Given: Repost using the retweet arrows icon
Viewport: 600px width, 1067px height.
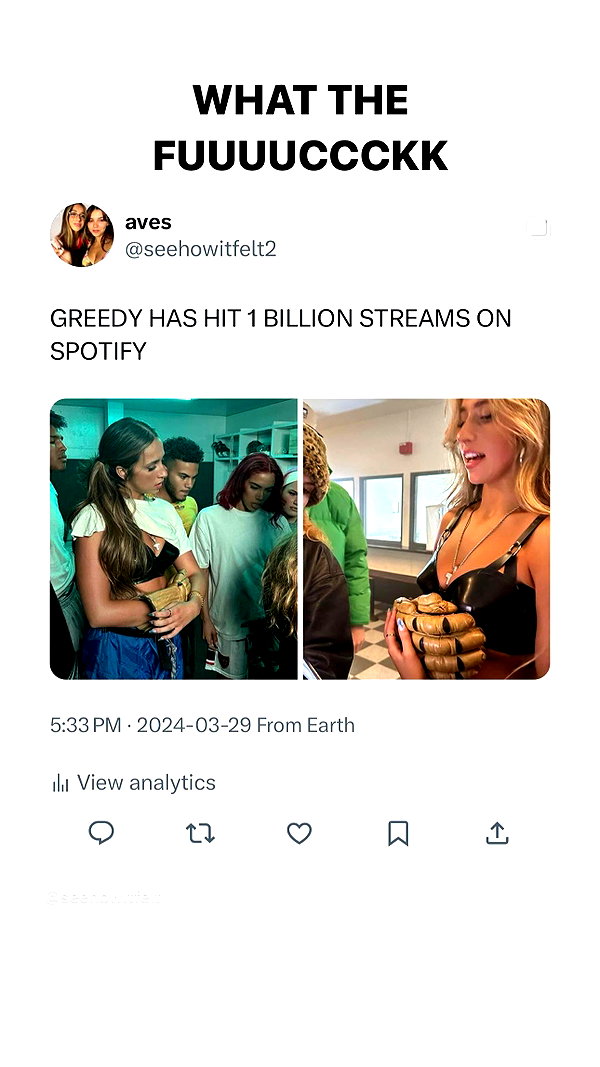Looking at the screenshot, I should click(x=200, y=833).
